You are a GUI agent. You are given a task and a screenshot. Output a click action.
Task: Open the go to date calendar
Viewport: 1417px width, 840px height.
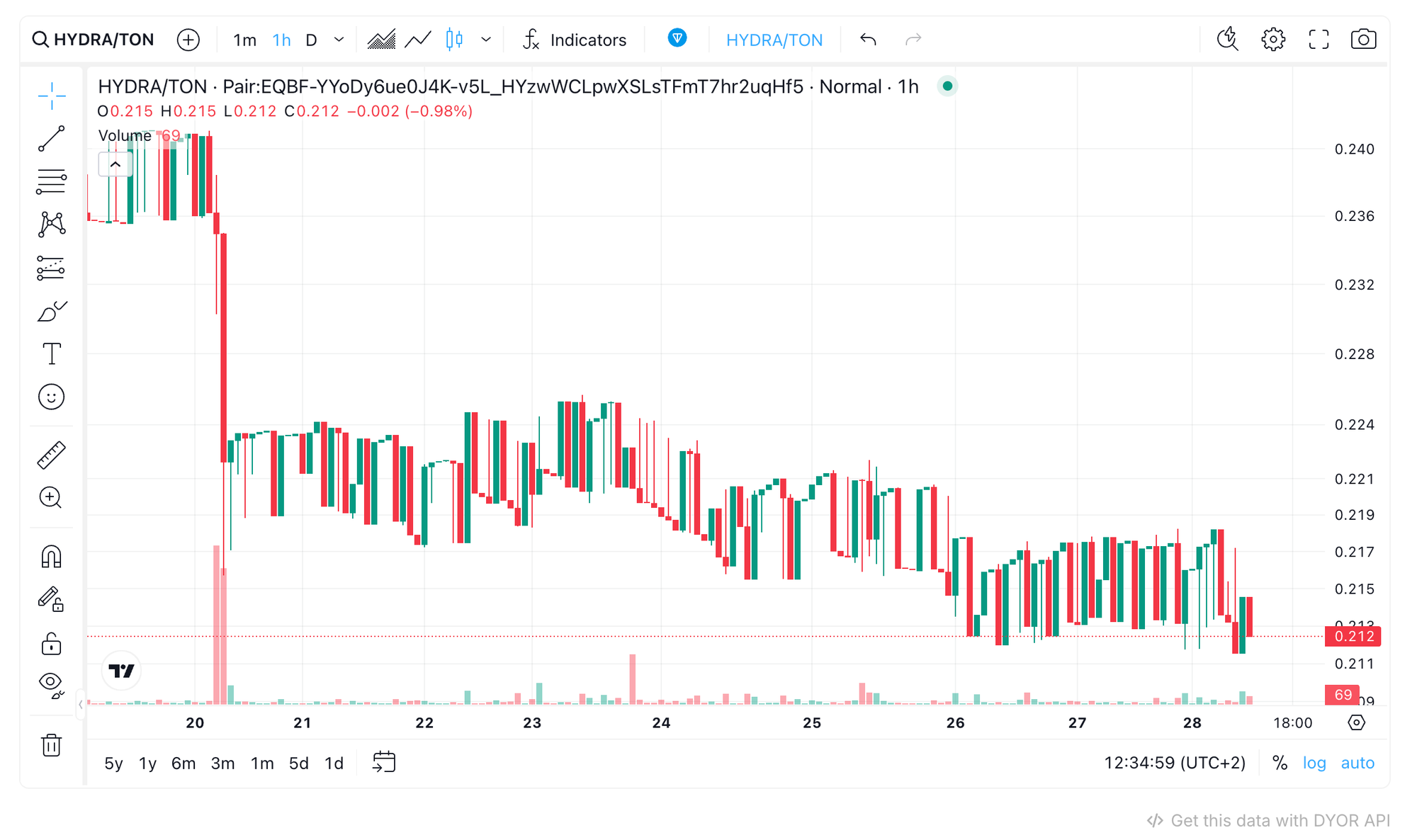pos(384,763)
